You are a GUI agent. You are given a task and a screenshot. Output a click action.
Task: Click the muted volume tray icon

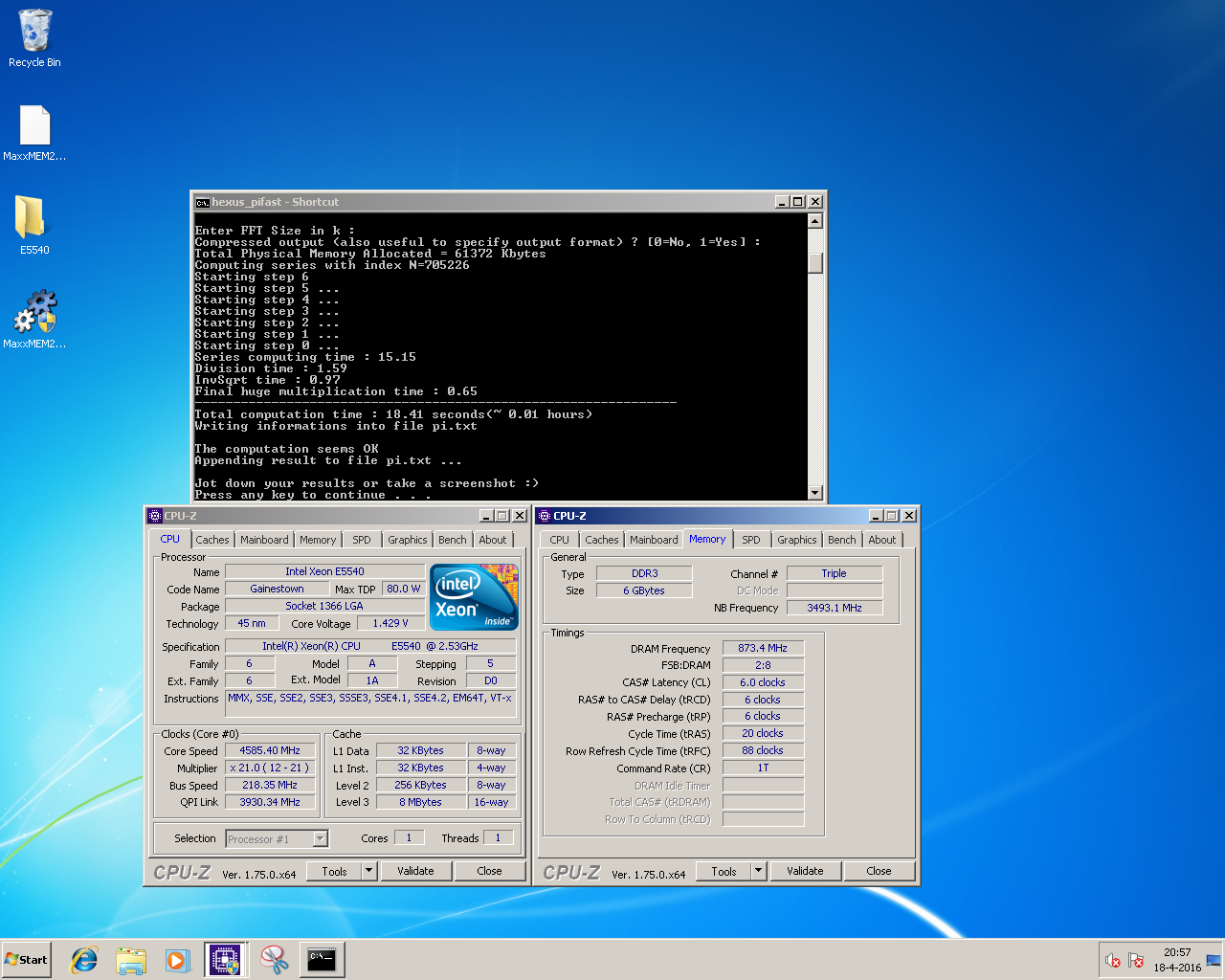tap(1112, 960)
